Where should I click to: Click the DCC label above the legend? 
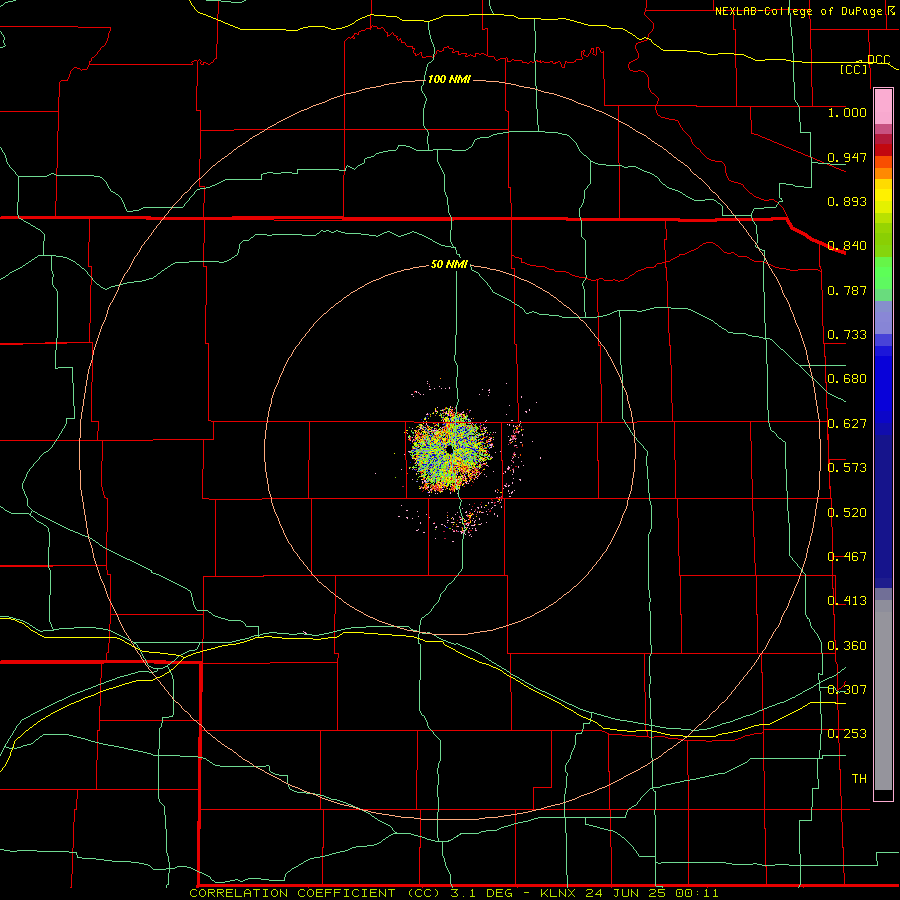pos(878,59)
